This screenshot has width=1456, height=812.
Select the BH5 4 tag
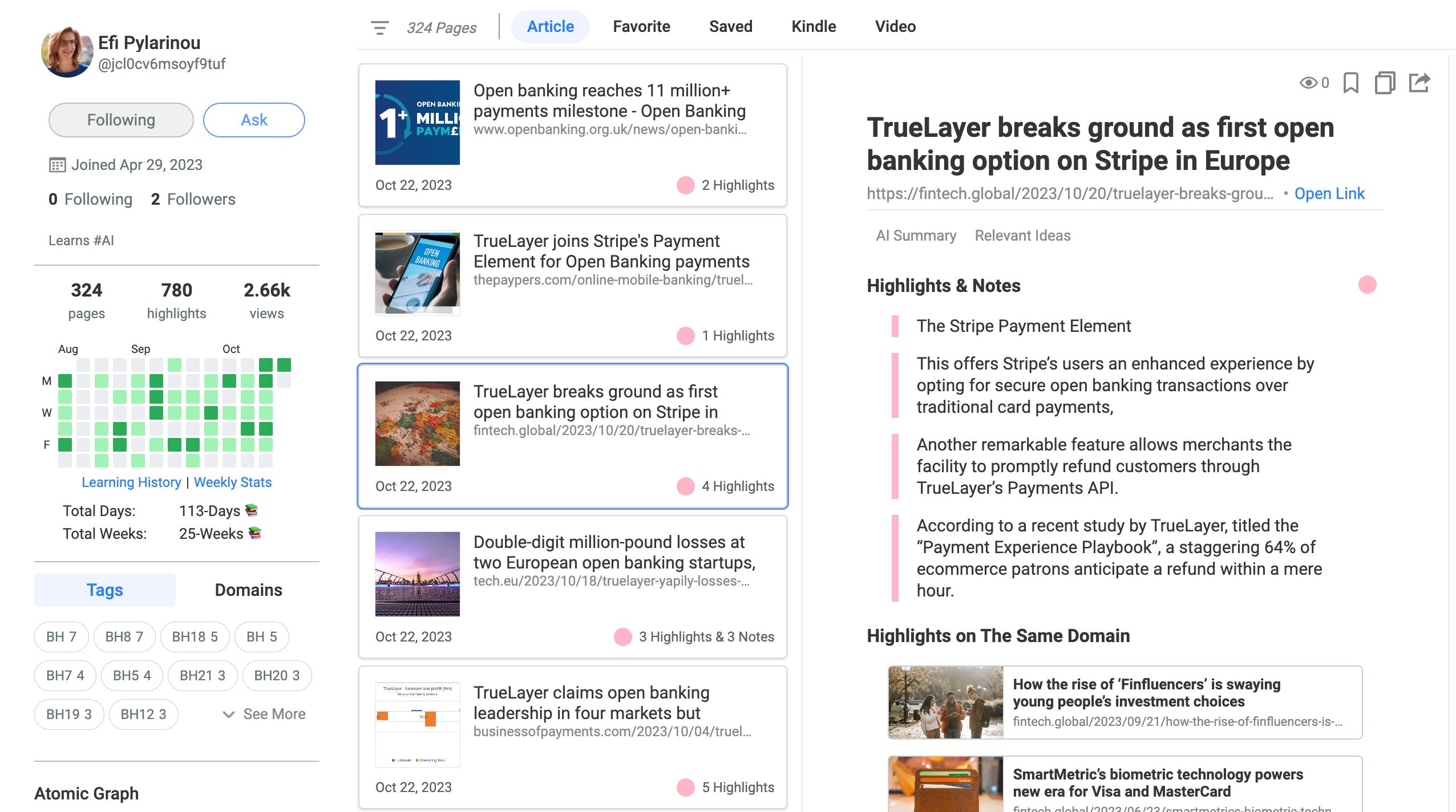click(132, 675)
